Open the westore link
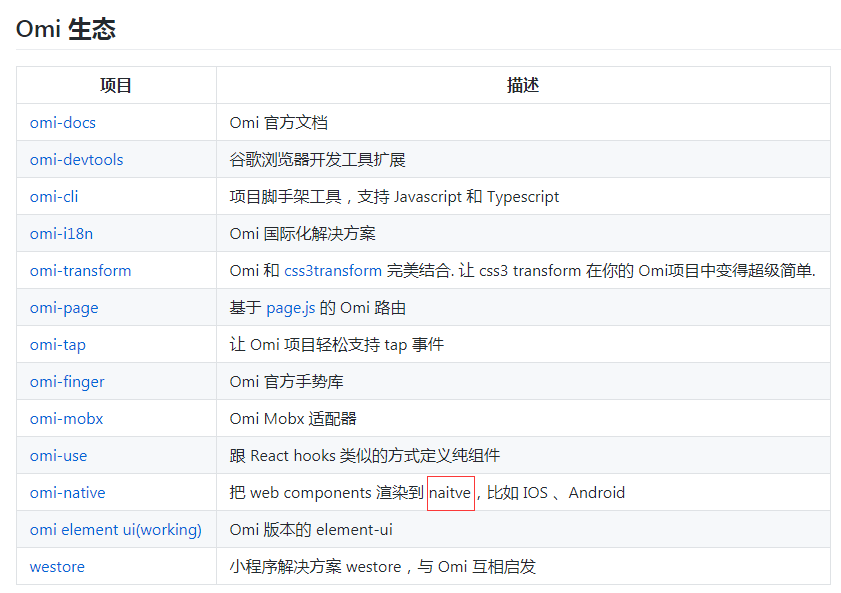Screen dimensions: 841x593 pyautogui.click(x=57, y=567)
